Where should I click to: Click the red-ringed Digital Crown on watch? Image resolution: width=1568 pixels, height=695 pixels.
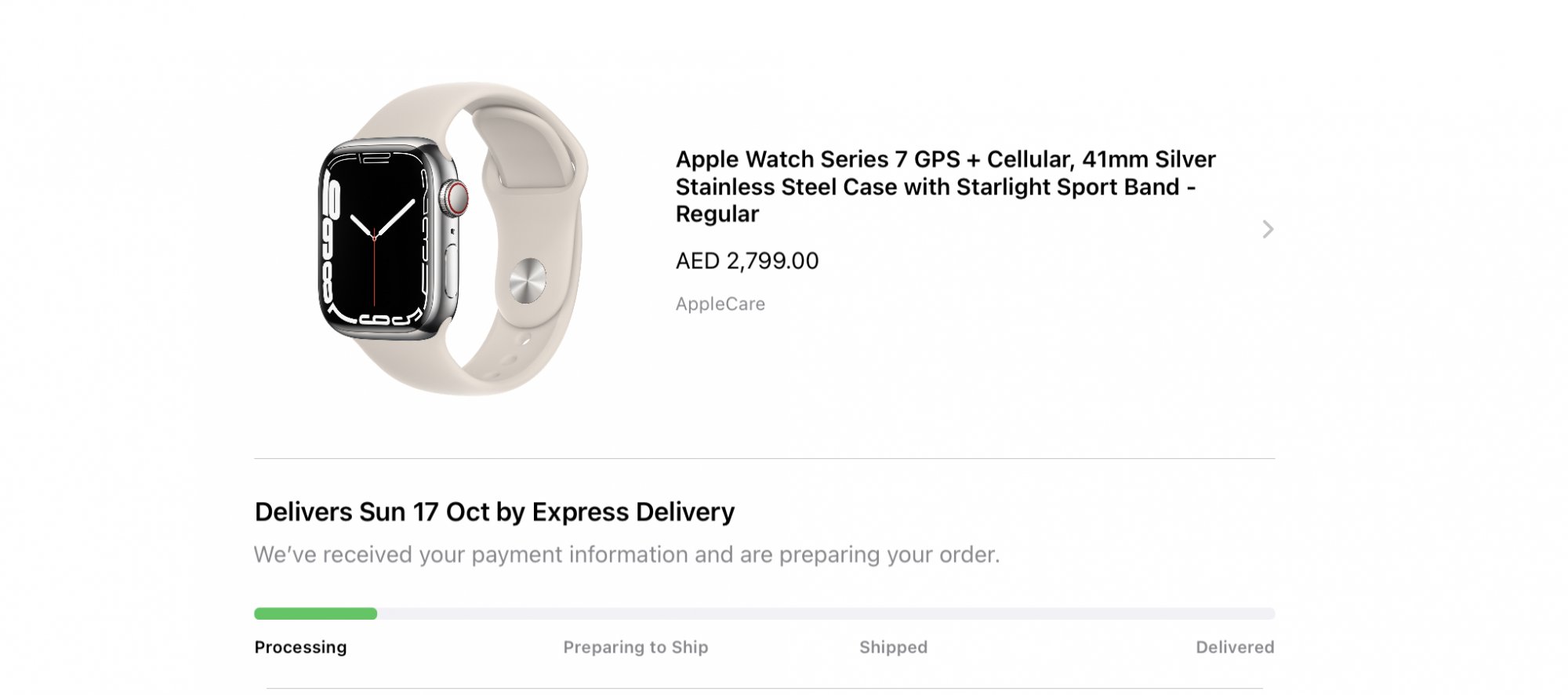coord(455,198)
